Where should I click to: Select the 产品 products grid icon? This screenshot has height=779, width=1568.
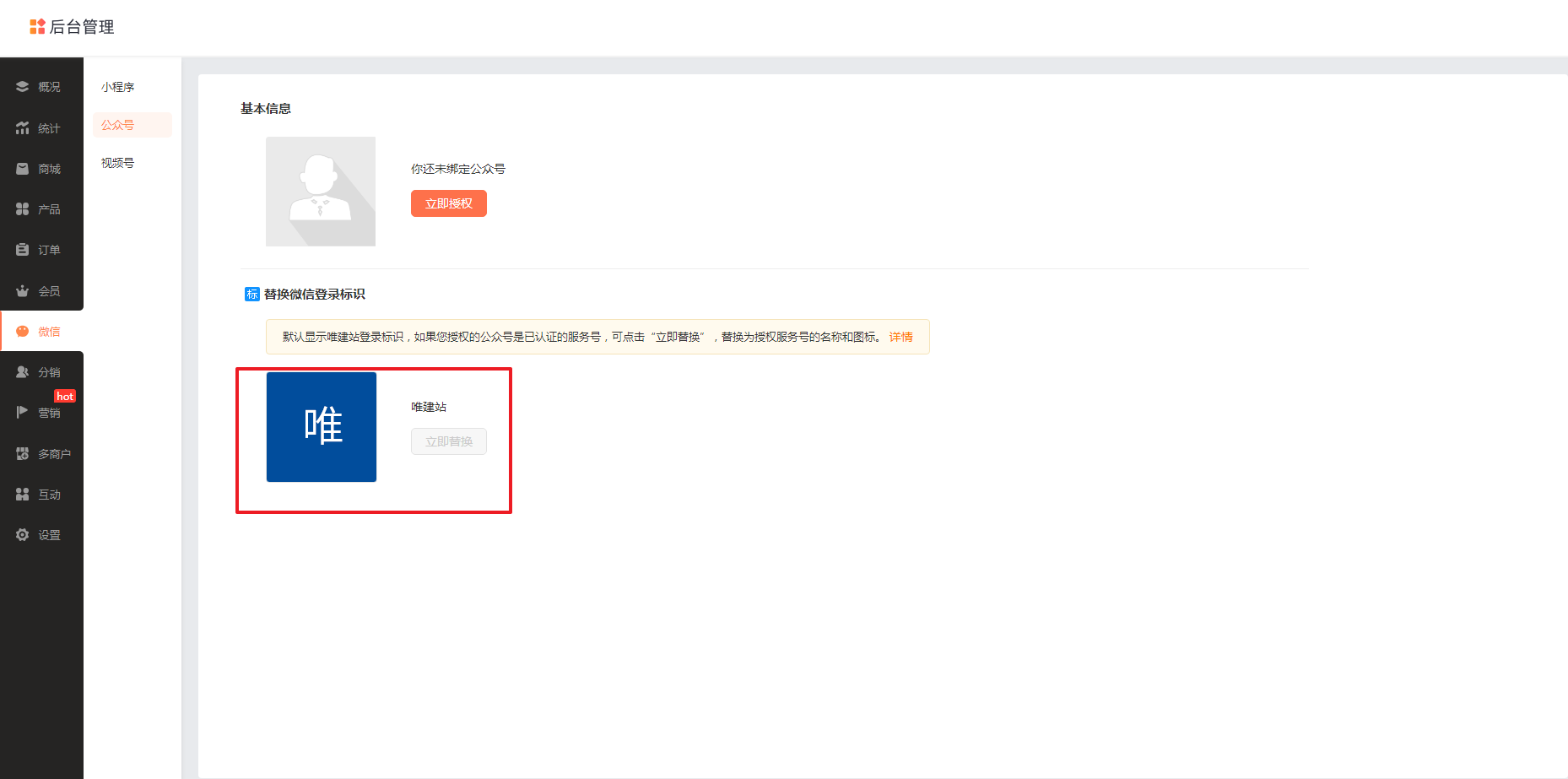coord(23,209)
